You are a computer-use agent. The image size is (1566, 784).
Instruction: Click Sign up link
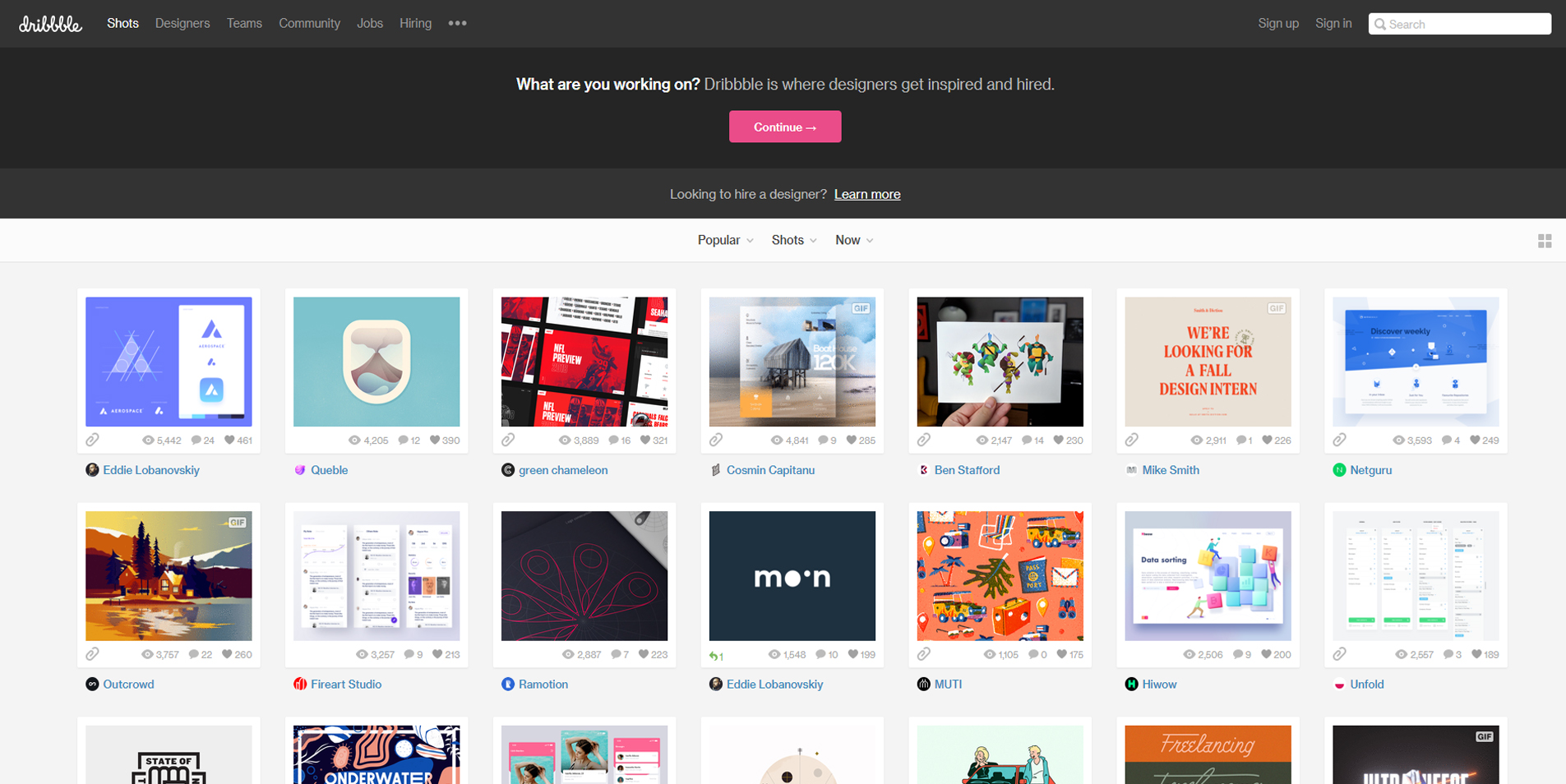[x=1278, y=23]
